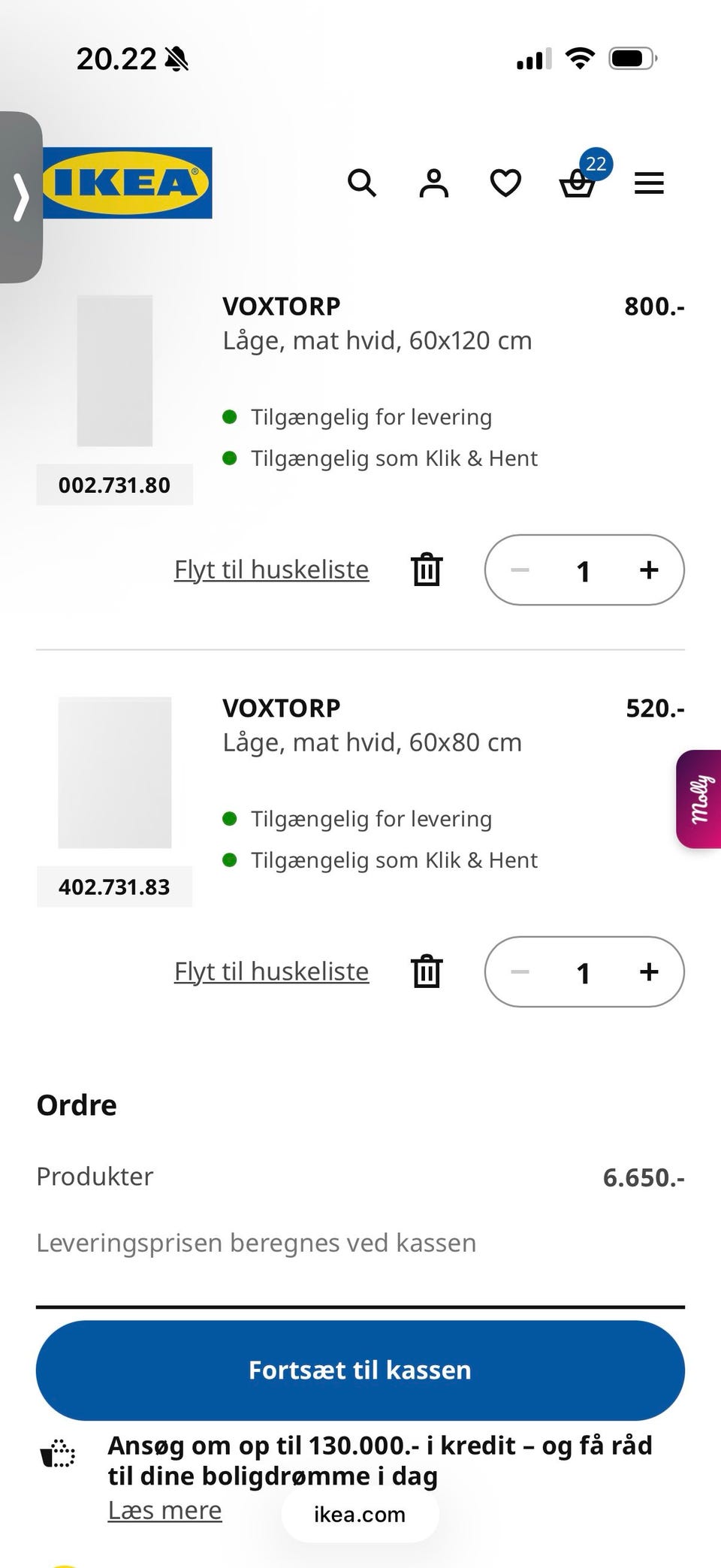Open the search magnifier icon

click(361, 183)
